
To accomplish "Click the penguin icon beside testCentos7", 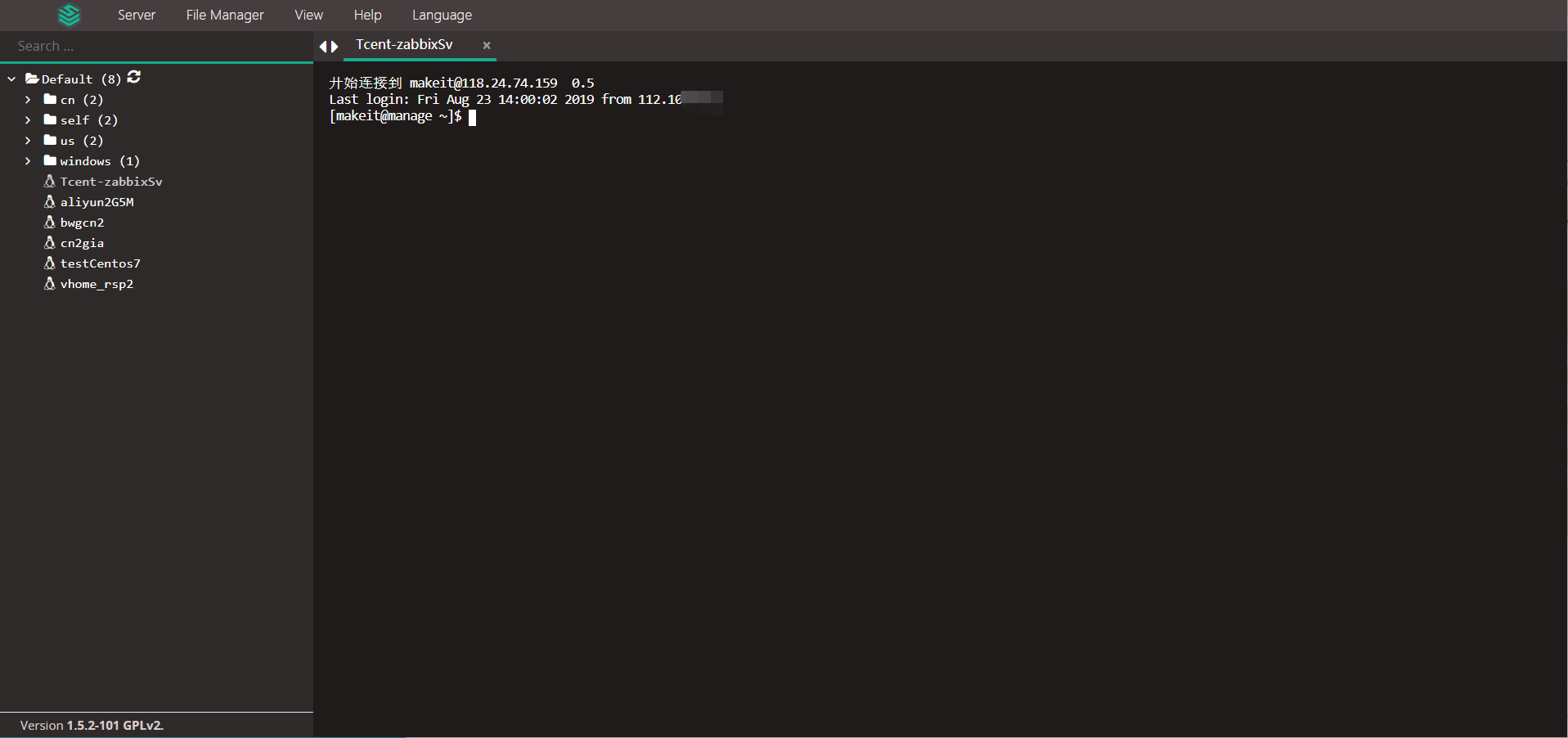I will click(50, 263).
